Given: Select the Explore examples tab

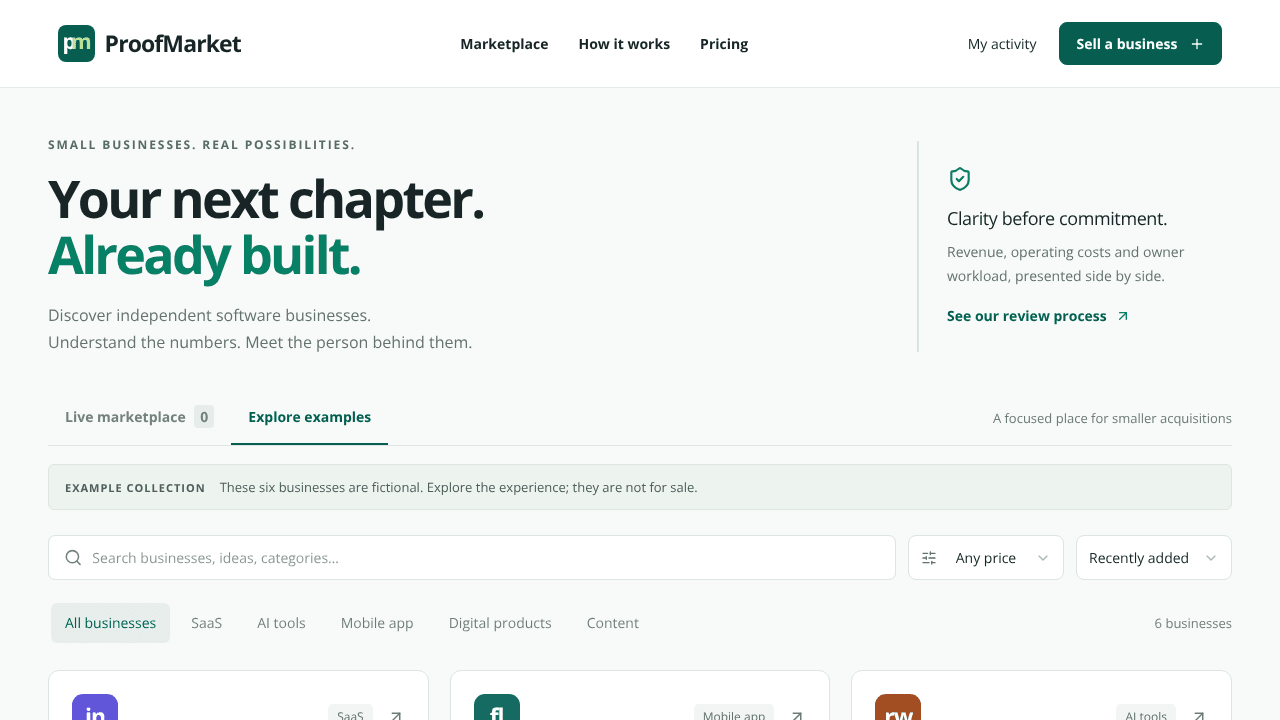Looking at the screenshot, I should [309, 417].
